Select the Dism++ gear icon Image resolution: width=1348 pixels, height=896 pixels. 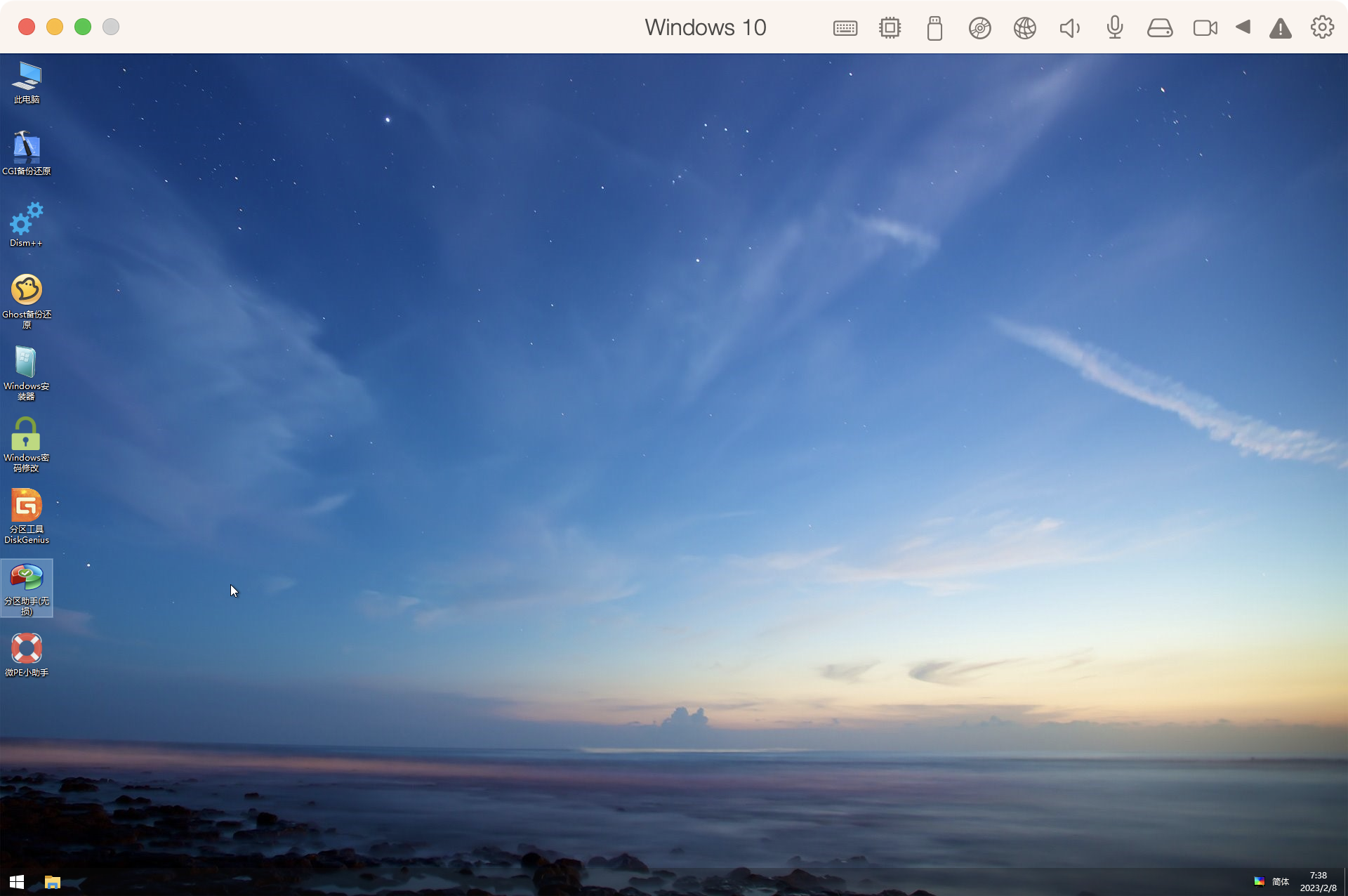(27, 220)
